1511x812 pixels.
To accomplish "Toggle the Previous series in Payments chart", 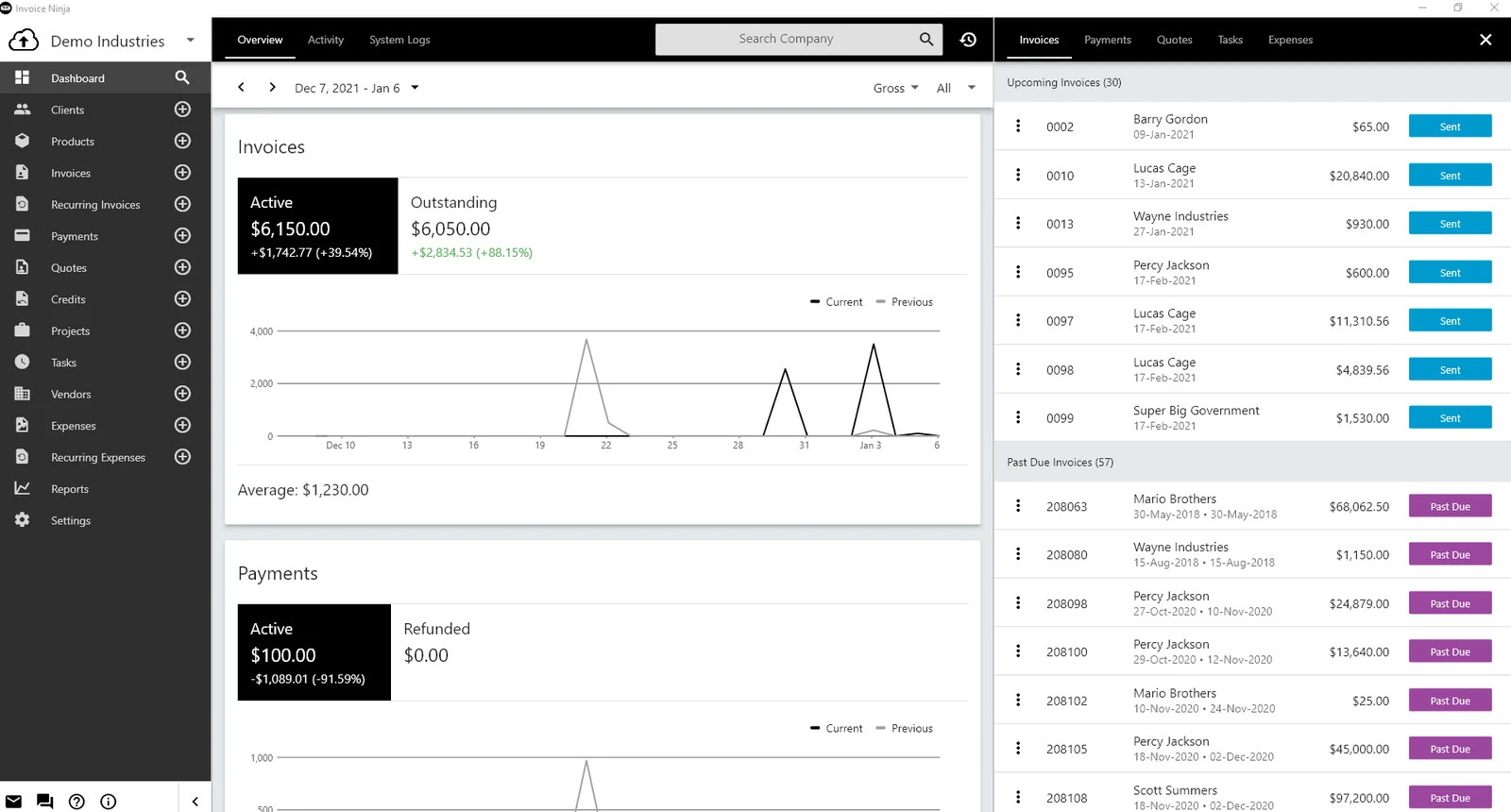I will 905,729.
